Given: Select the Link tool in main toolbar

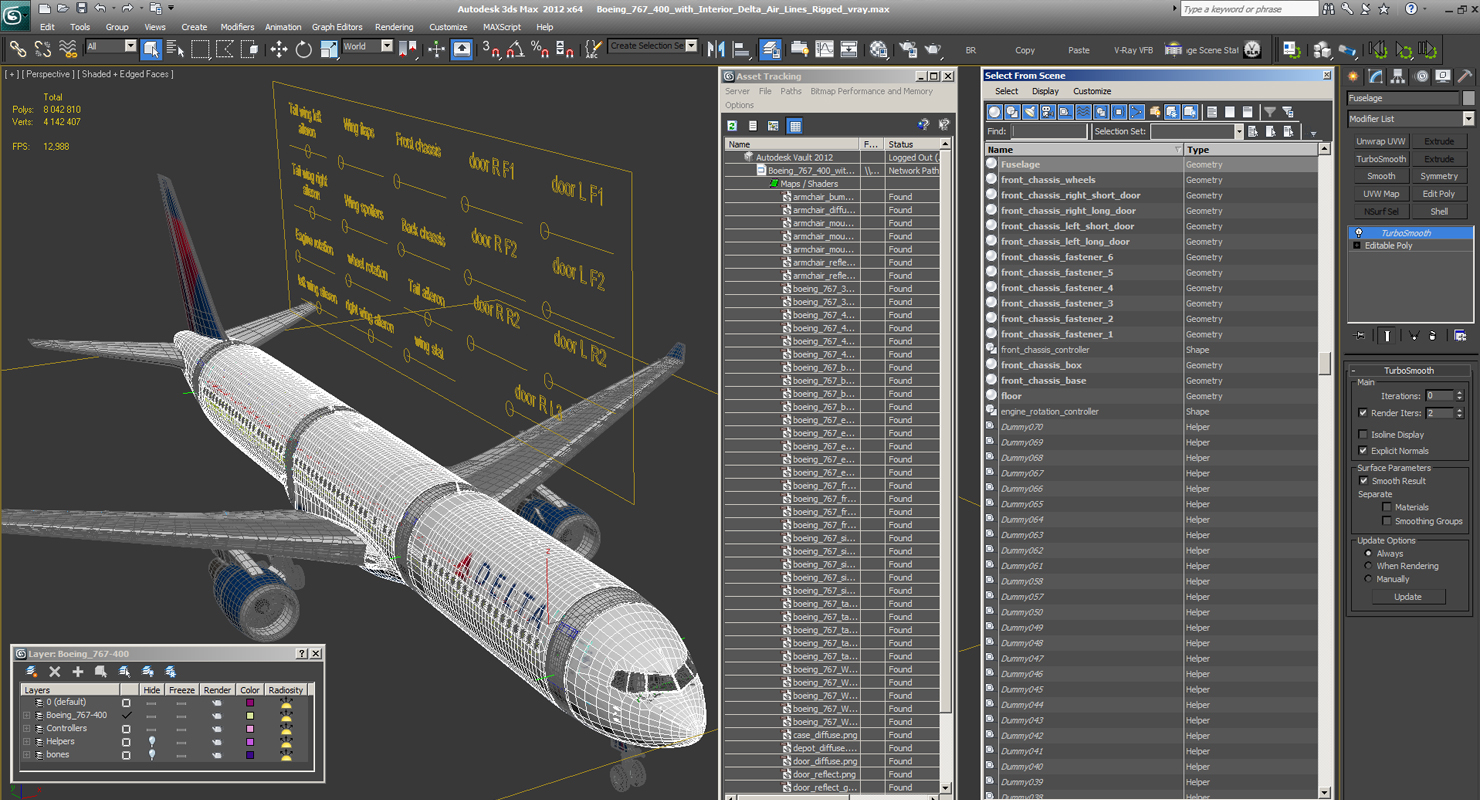Looking at the screenshot, I should point(17,48).
